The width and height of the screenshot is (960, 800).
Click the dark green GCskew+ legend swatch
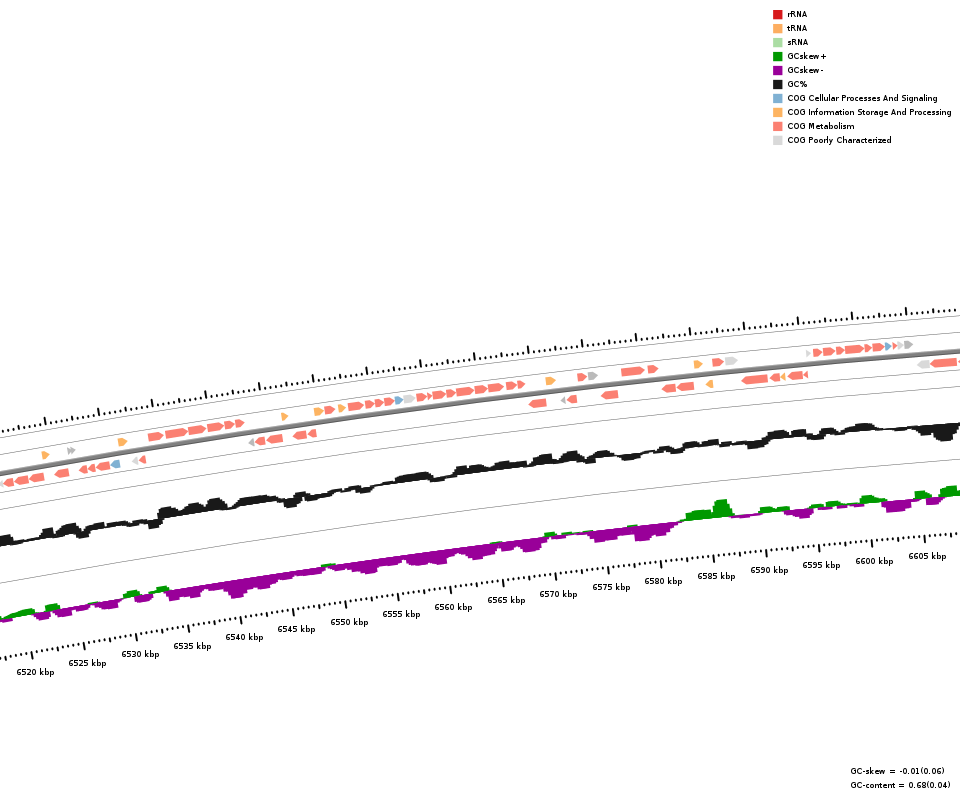tap(777, 56)
